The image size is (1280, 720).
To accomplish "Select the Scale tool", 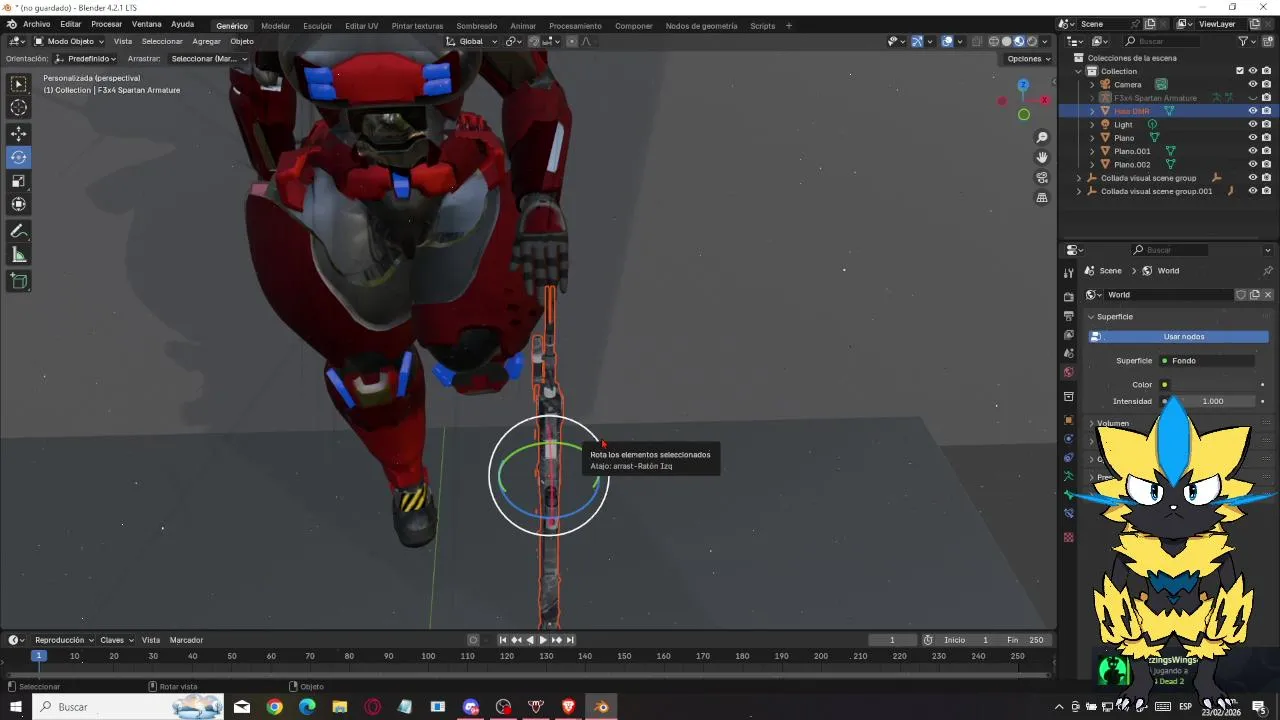I will (x=19, y=181).
